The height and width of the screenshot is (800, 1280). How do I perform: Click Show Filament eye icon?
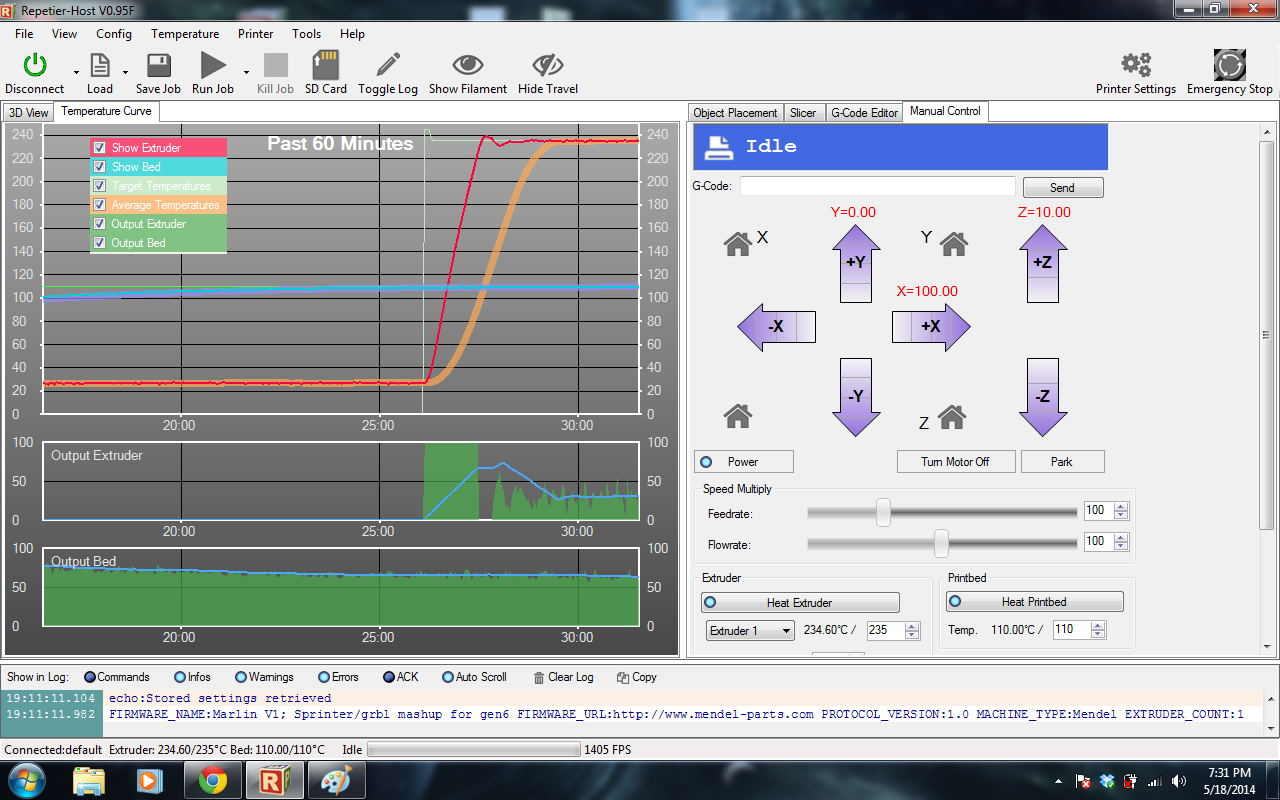coord(467,66)
